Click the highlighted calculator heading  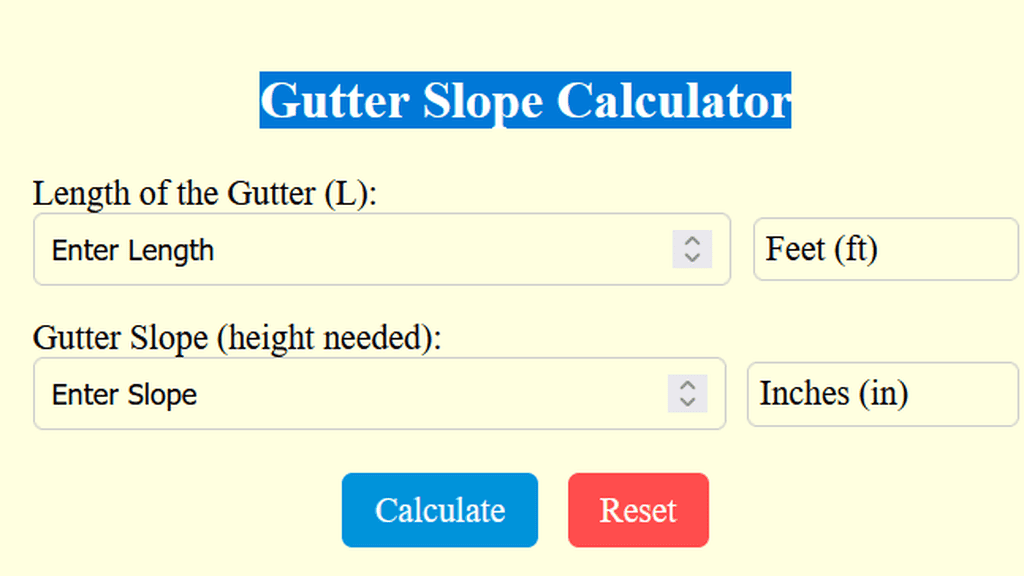click(x=525, y=100)
